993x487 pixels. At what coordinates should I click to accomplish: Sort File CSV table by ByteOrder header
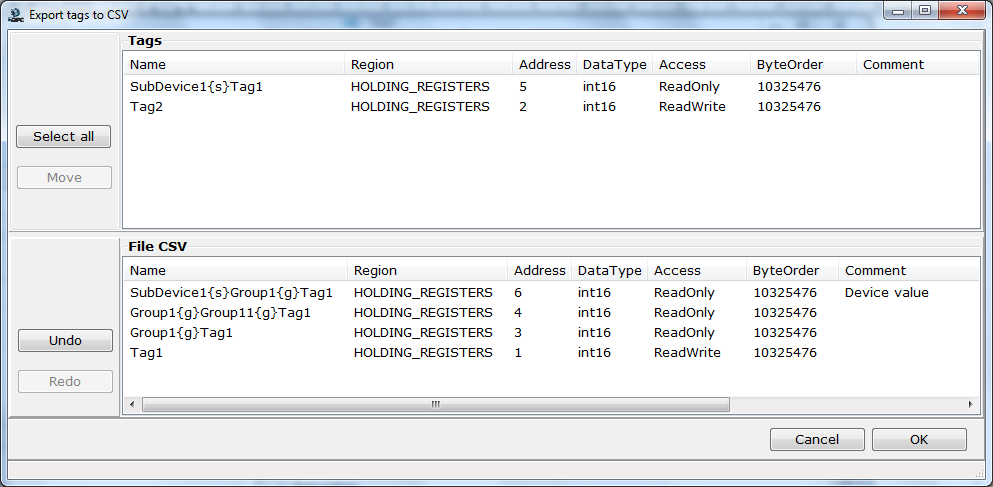coord(792,271)
